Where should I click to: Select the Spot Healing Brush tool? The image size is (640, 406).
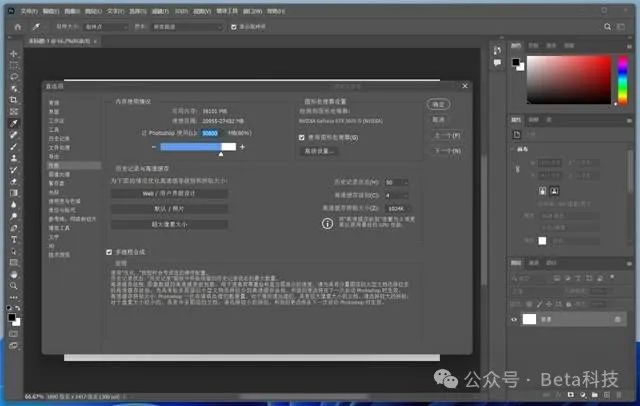coord(13,135)
